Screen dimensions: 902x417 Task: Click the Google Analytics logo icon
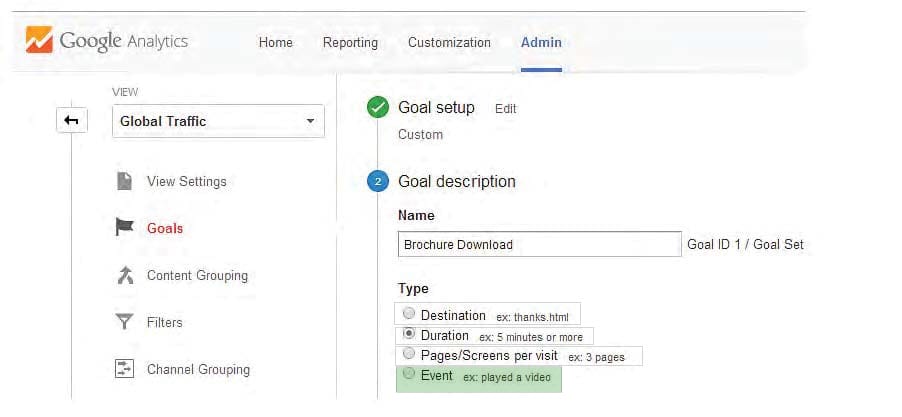(x=39, y=40)
